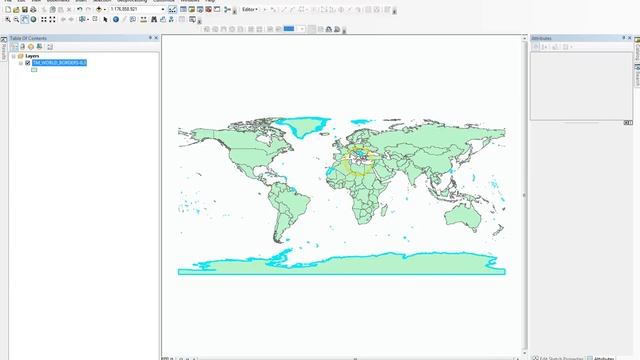
Task: Select the Pan tool
Action: click(25, 19)
